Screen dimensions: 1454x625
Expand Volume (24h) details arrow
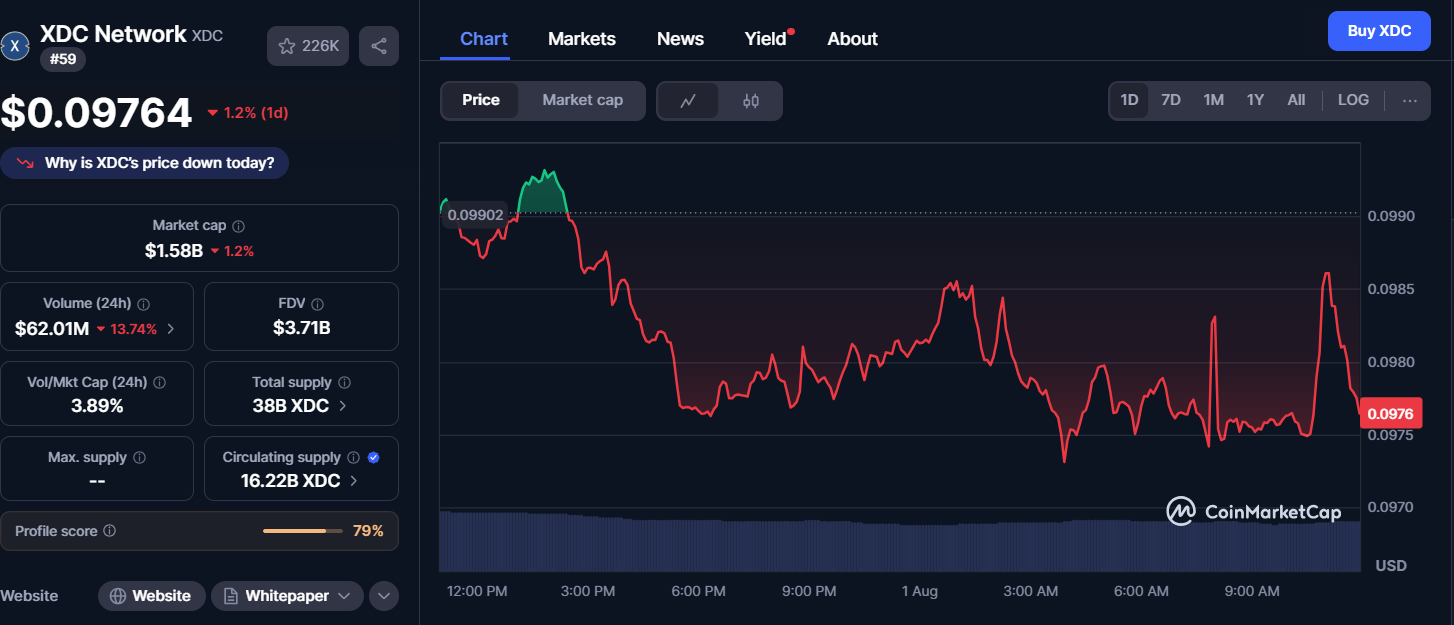coord(171,329)
